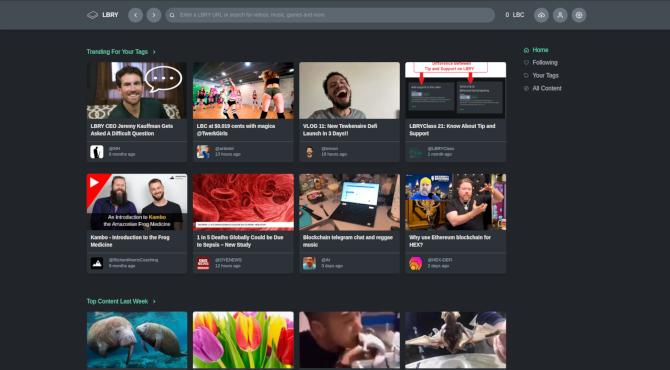Click the icon beside All Content
Viewport: 670px width, 370px height.
[526, 88]
